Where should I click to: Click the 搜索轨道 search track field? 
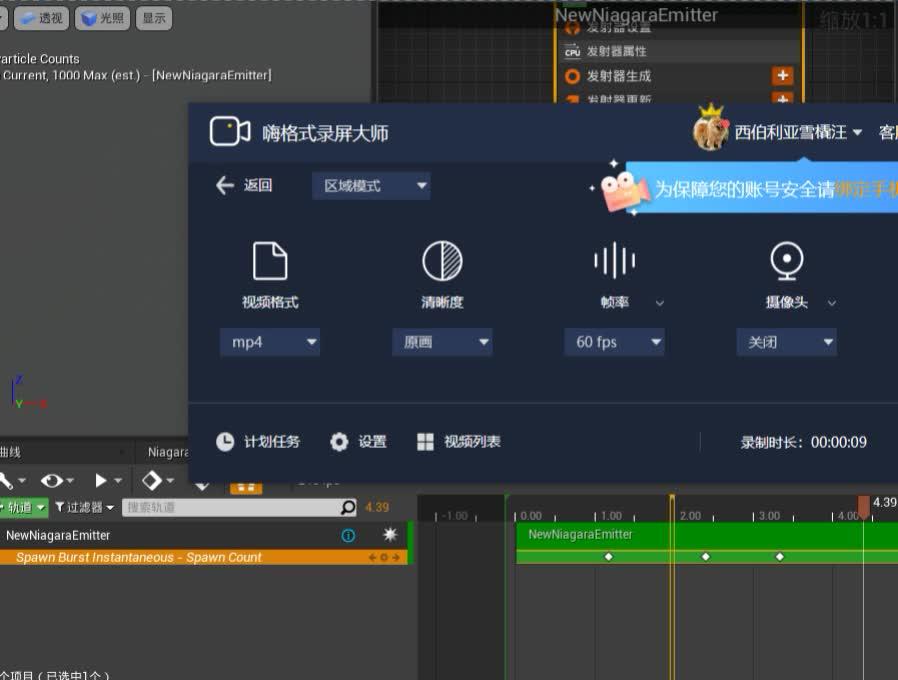point(232,507)
